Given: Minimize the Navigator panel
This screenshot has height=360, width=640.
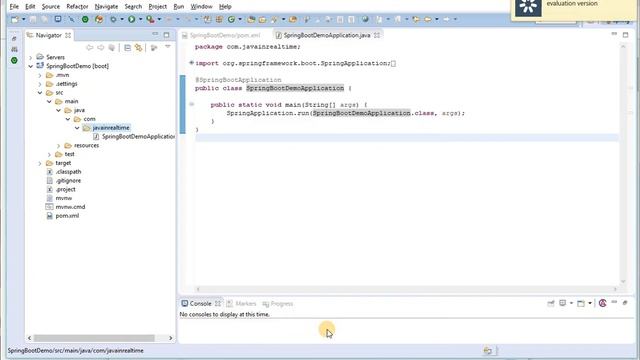Looking at the screenshot, I should pos(155,35).
